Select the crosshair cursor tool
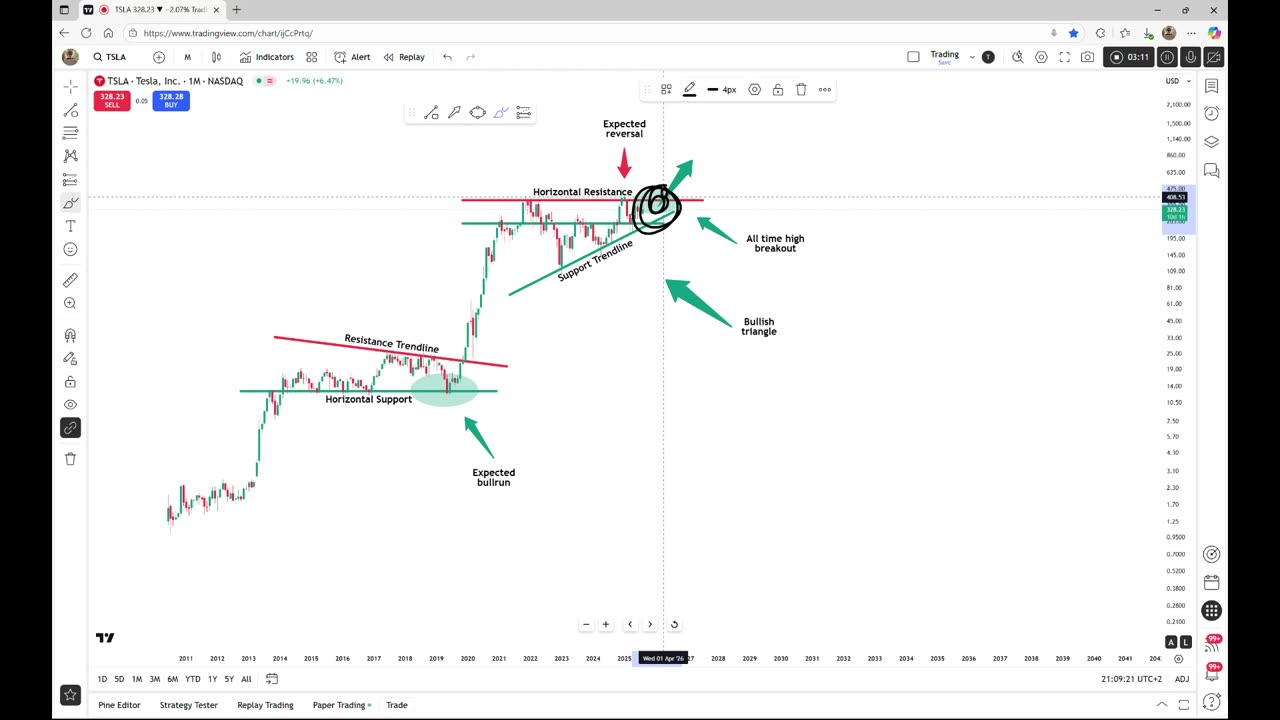The image size is (1280, 720). (70, 87)
